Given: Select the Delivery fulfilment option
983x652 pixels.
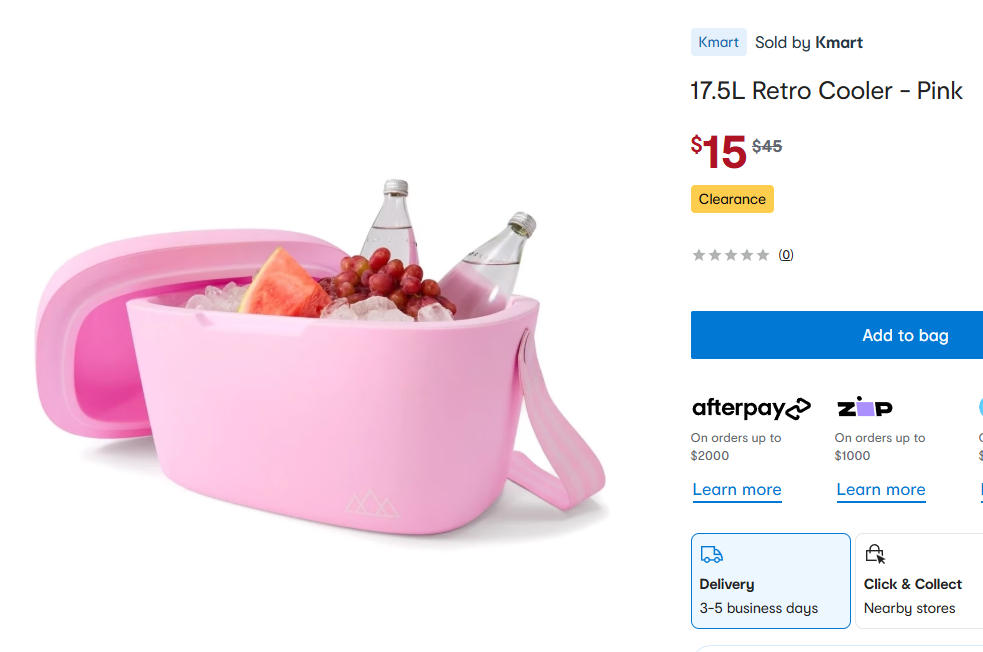Looking at the screenshot, I should pos(770,581).
